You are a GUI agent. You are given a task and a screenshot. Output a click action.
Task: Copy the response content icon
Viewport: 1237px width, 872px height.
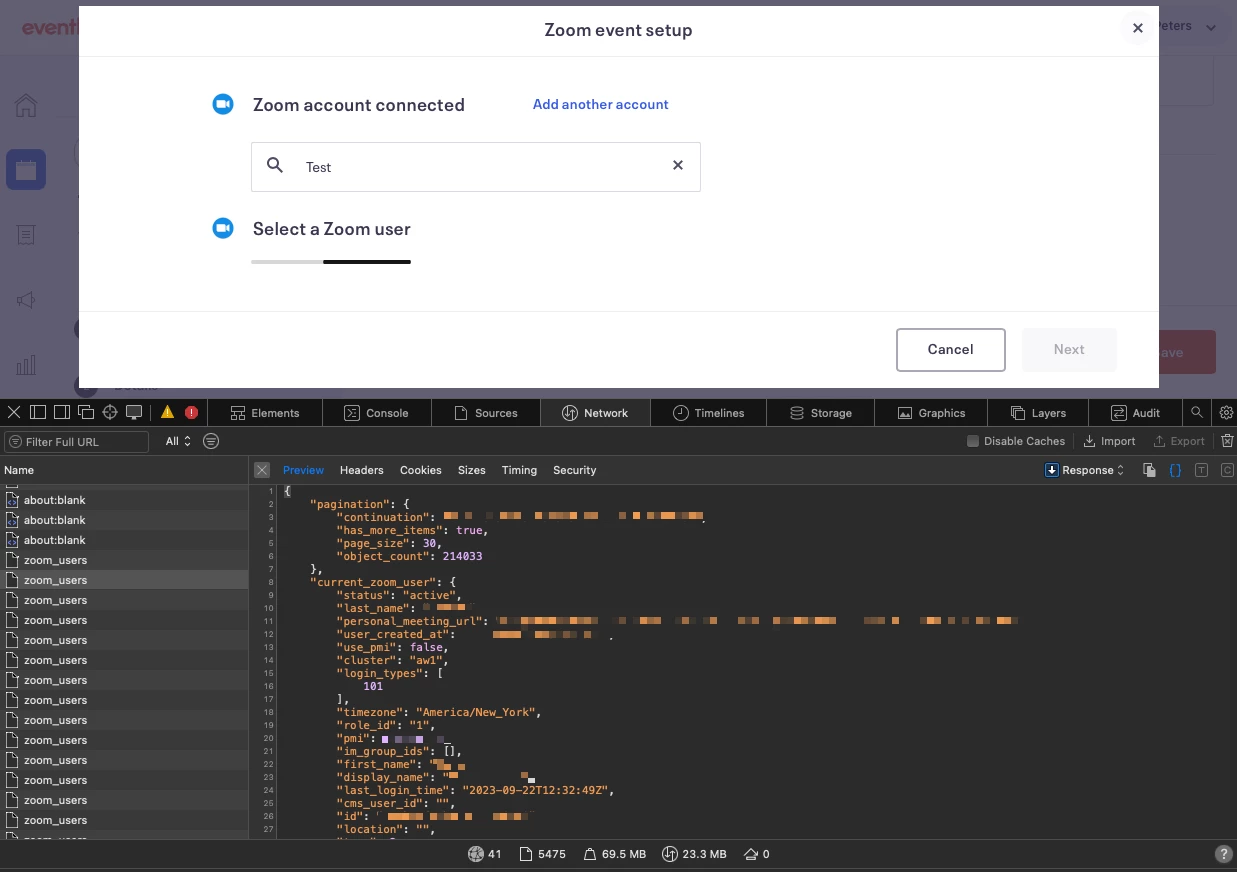pyautogui.click(x=1150, y=470)
